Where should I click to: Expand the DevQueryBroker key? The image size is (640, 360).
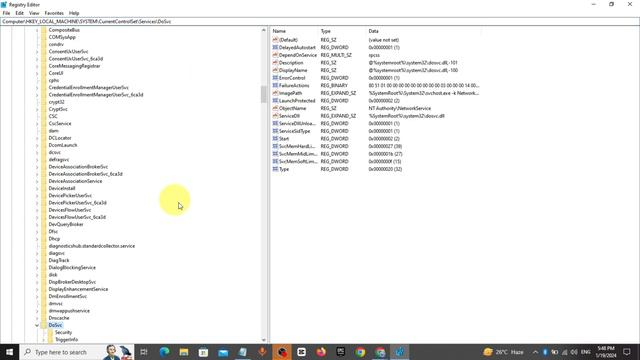click(37, 224)
